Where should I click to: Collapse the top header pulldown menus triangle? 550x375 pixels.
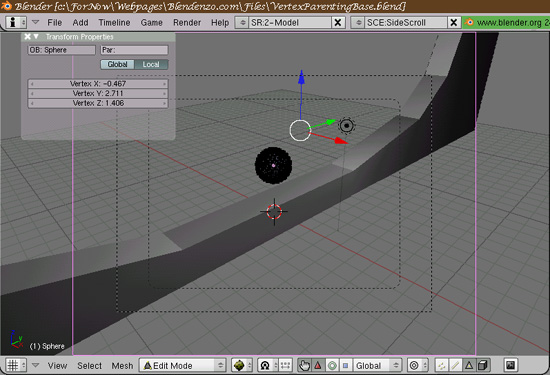pos(35,22)
